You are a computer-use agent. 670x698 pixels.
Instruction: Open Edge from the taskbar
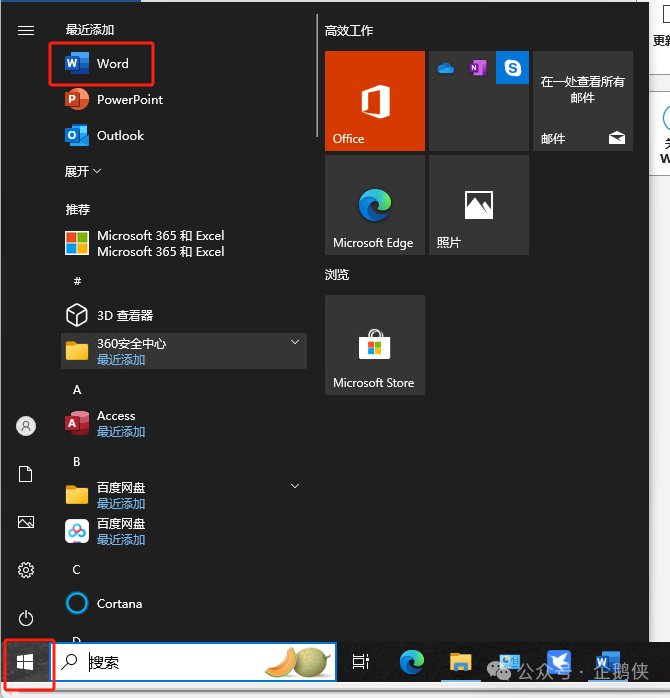click(x=412, y=662)
